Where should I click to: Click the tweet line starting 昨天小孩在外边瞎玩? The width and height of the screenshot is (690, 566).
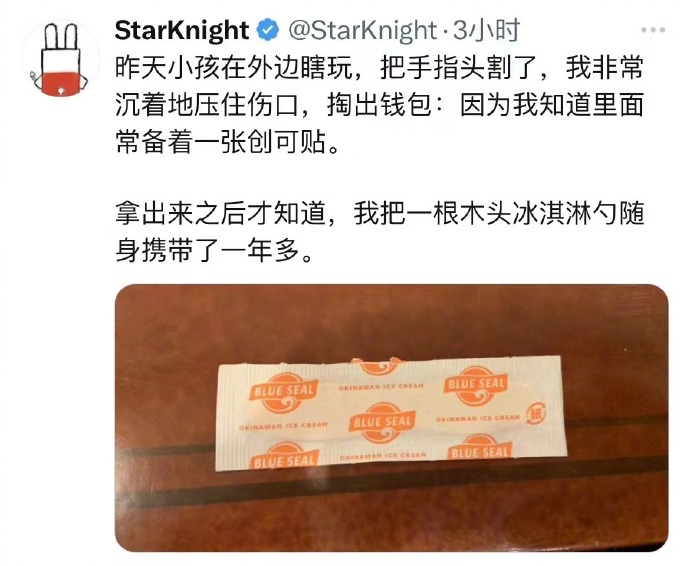379,69
